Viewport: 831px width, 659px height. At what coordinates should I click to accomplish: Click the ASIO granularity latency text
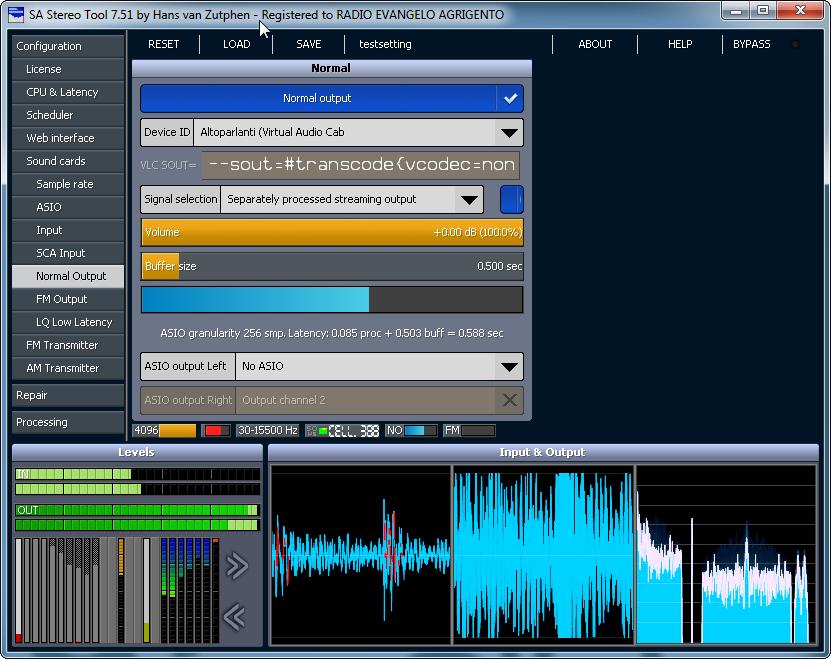point(332,333)
